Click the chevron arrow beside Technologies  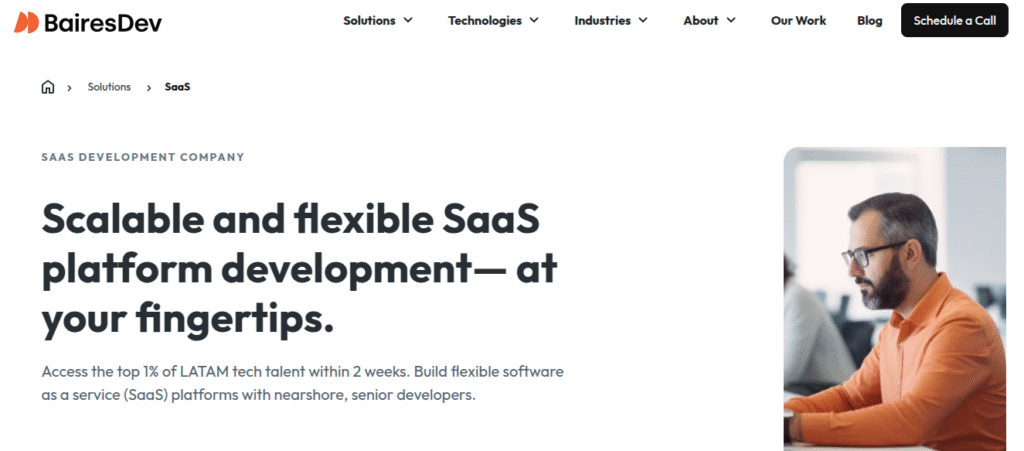tap(534, 20)
